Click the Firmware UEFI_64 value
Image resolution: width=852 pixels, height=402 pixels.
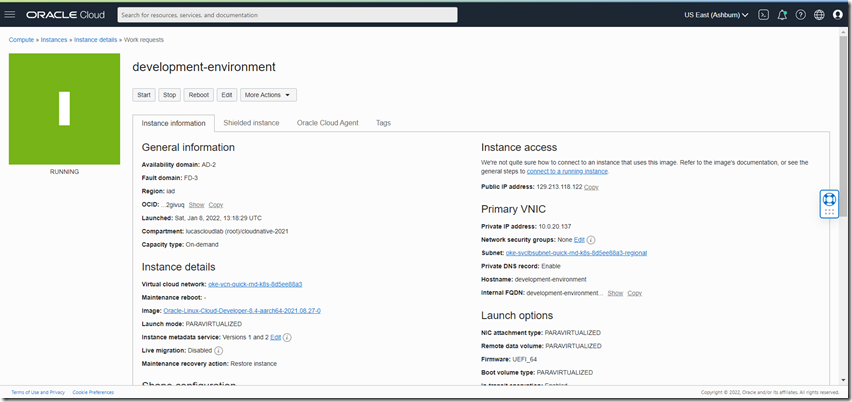(525, 359)
